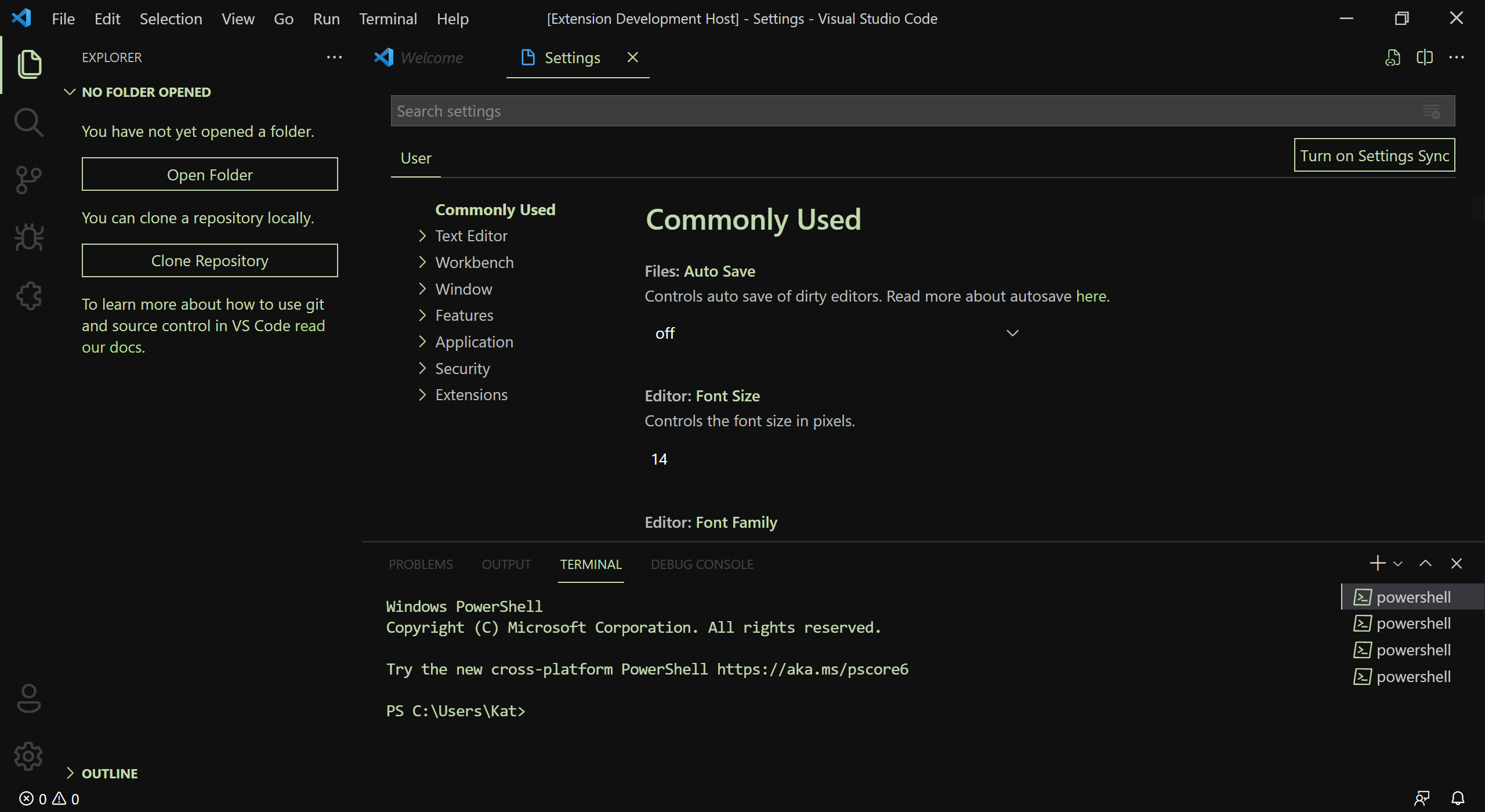Image resolution: width=1485 pixels, height=812 pixels.
Task: Split the editor to the right
Action: click(x=1425, y=57)
